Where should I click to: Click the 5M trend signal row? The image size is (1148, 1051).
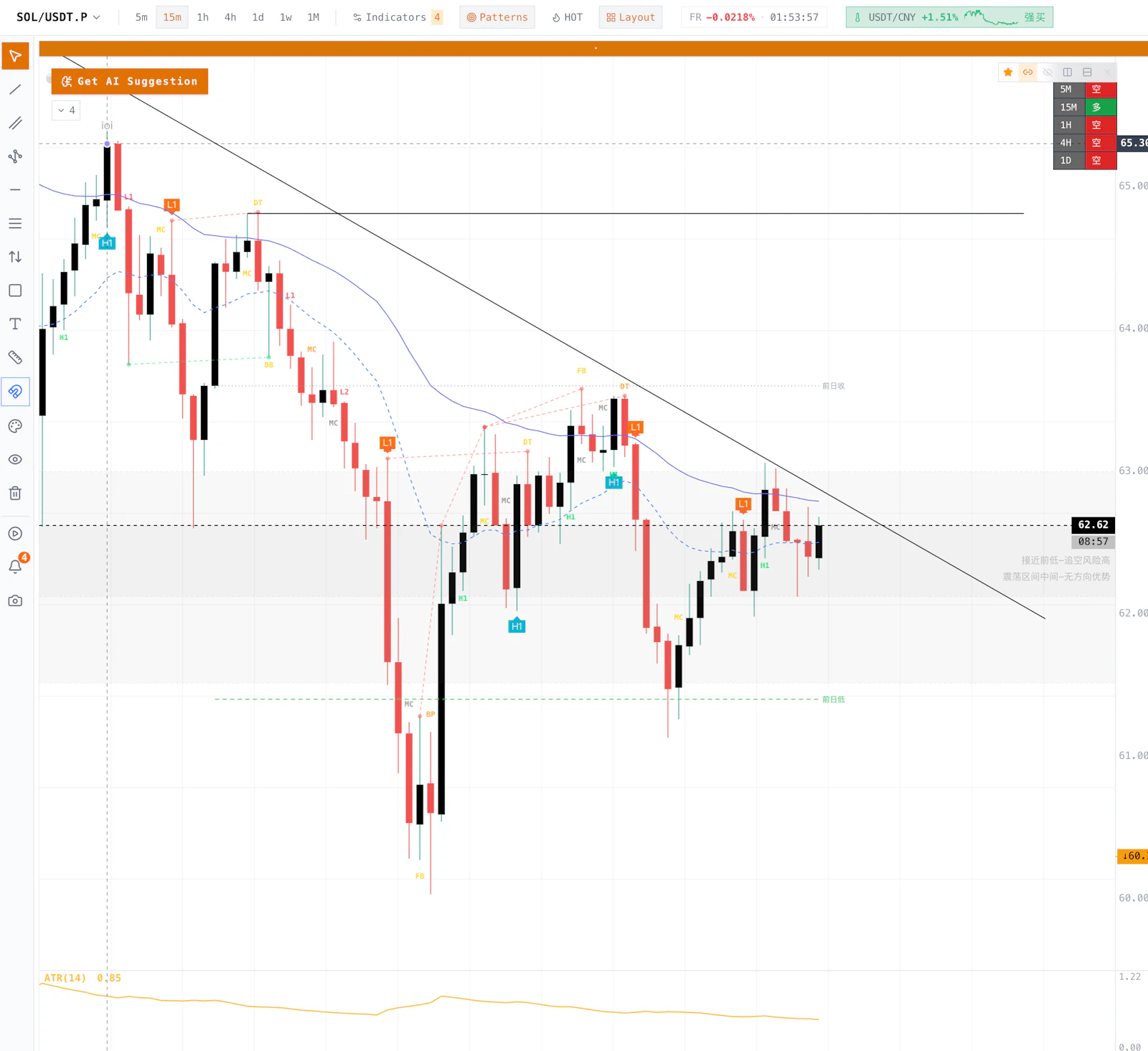[x=1085, y=90]
